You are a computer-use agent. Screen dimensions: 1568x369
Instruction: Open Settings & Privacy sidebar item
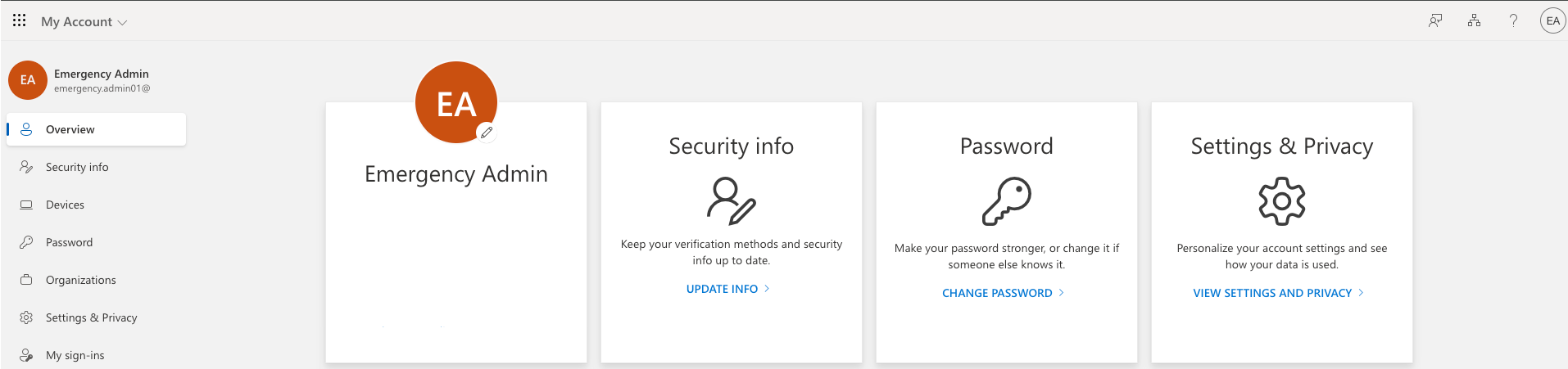(x=91, y=317)
